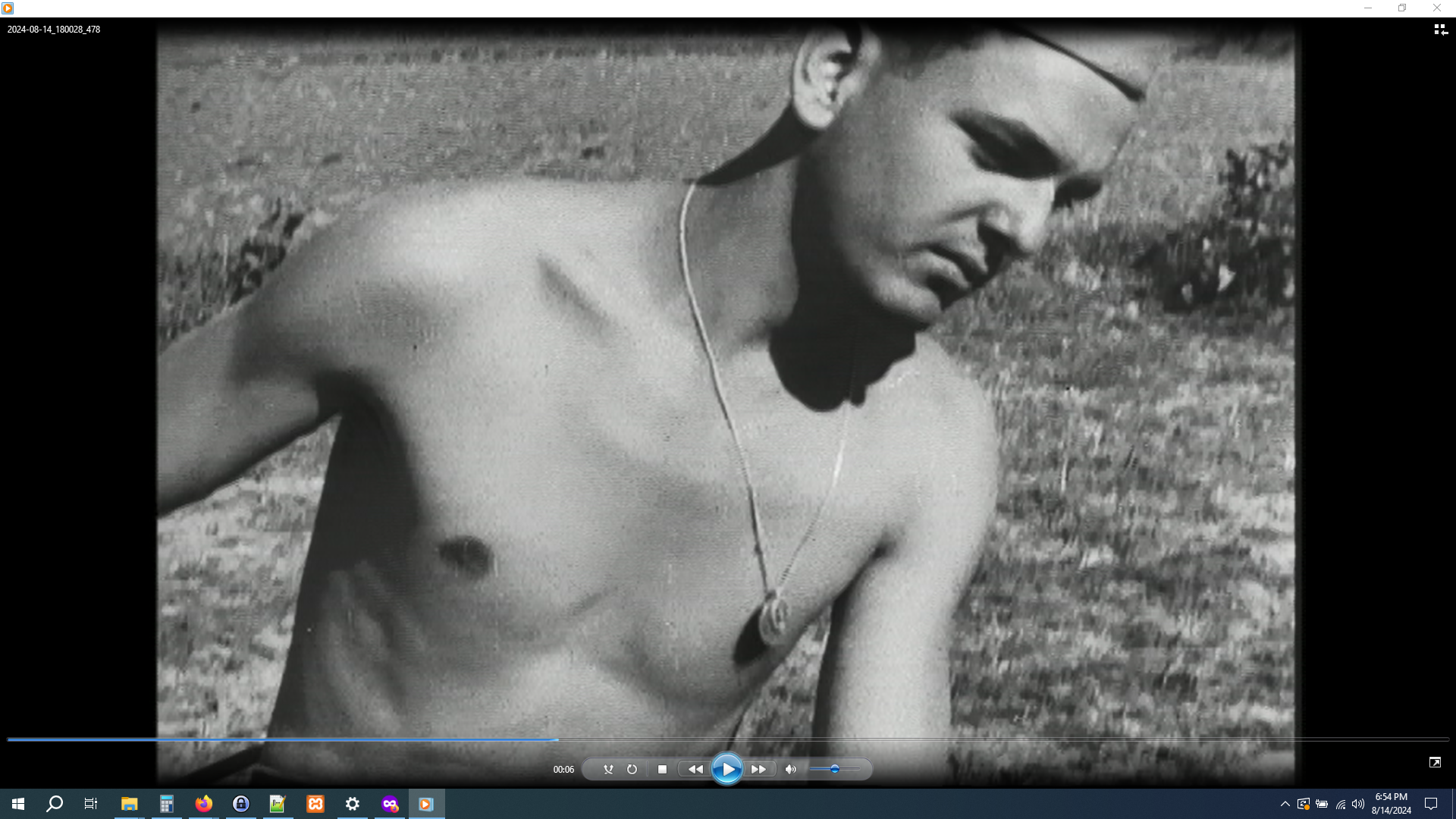Toggle shuffle mode on
1456x819 pixels.
(608, 769)
